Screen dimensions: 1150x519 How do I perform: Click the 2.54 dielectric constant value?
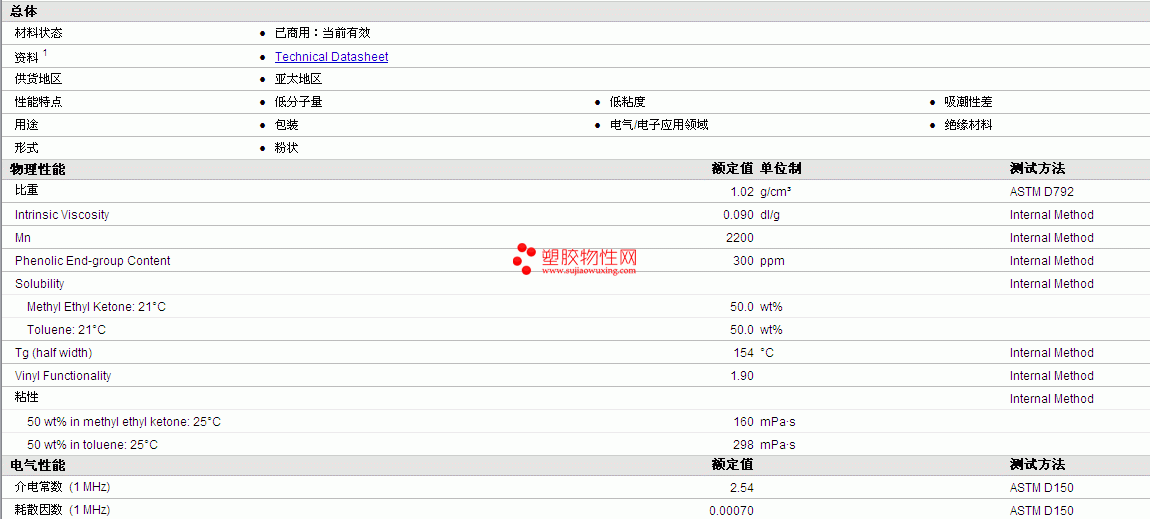(x=741, y=487)
